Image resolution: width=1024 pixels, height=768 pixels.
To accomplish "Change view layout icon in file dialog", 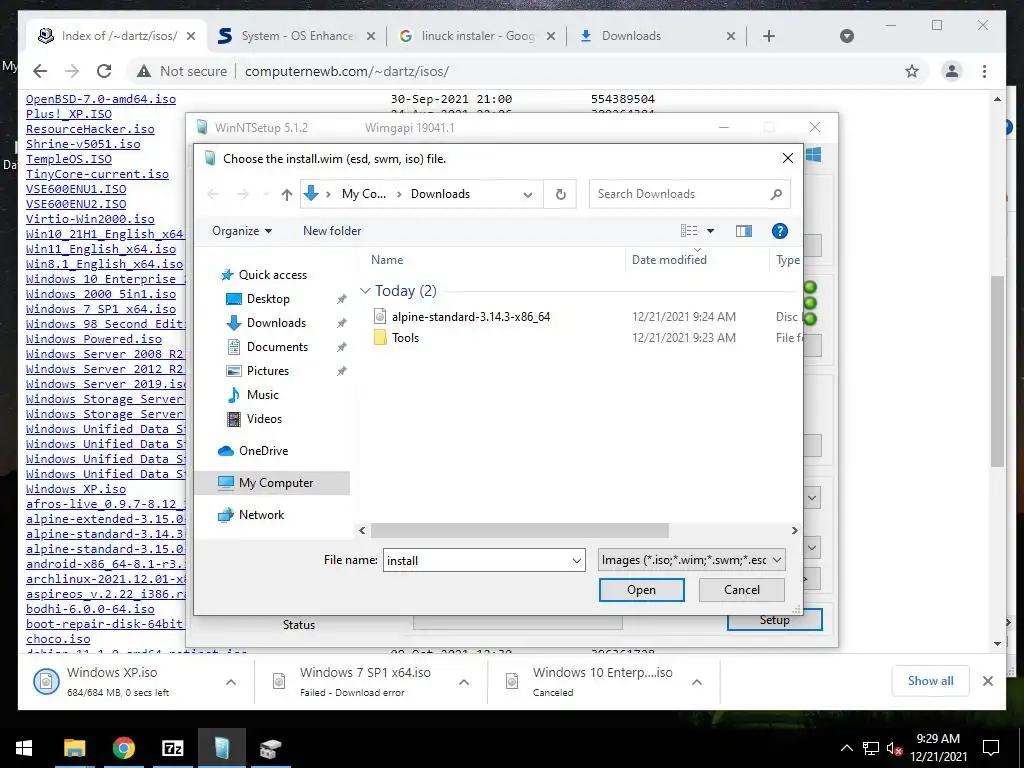I will 689,231.
